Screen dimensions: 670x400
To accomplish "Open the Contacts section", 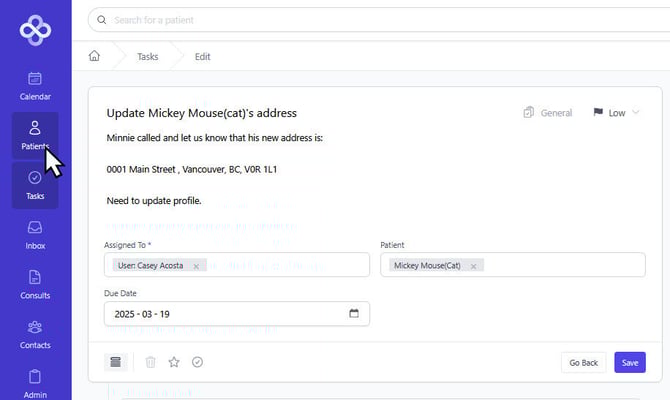I will pos(35,335).
